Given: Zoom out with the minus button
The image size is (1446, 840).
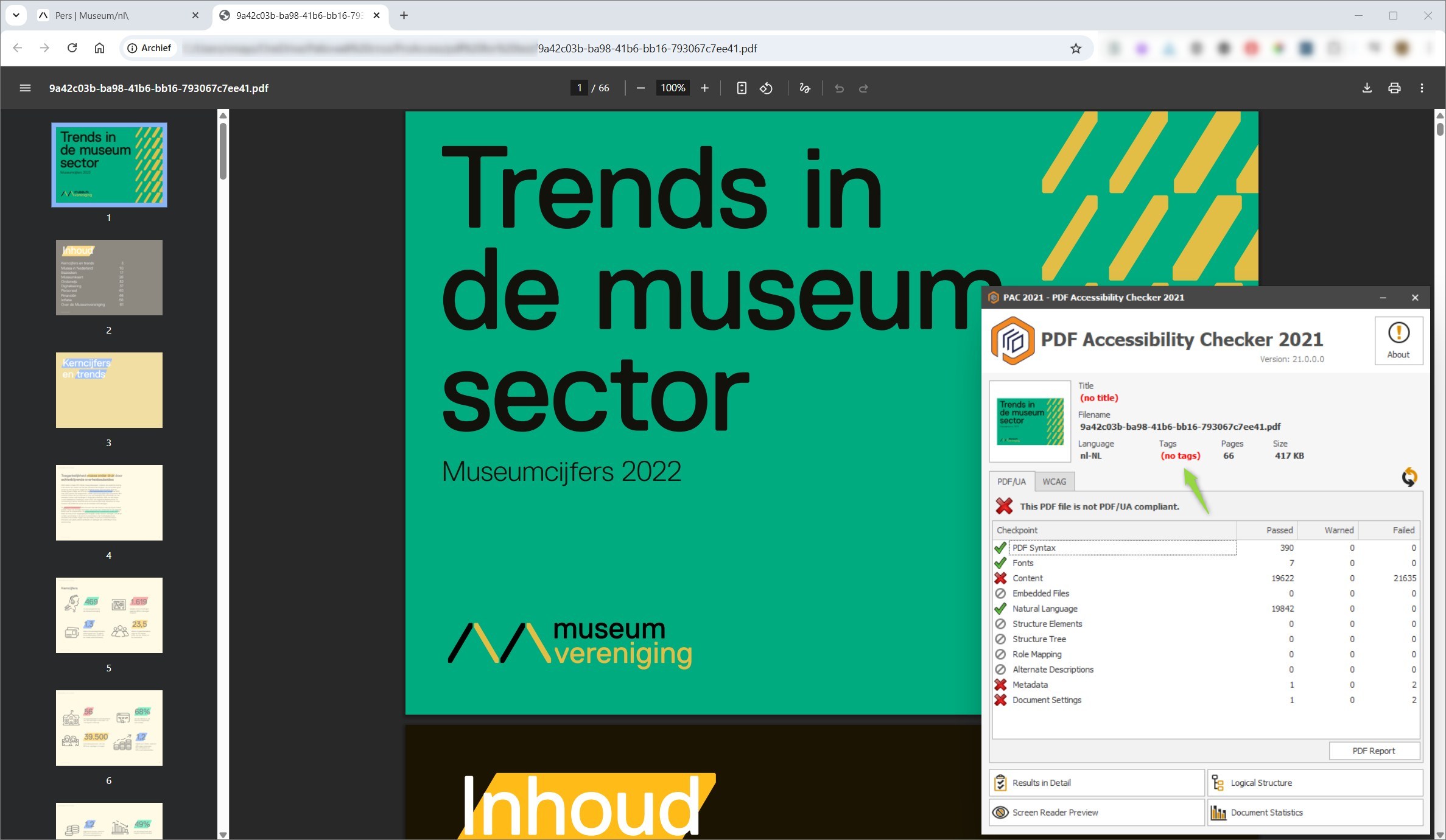Looking at the screenshot, I should tap(641, 88).
